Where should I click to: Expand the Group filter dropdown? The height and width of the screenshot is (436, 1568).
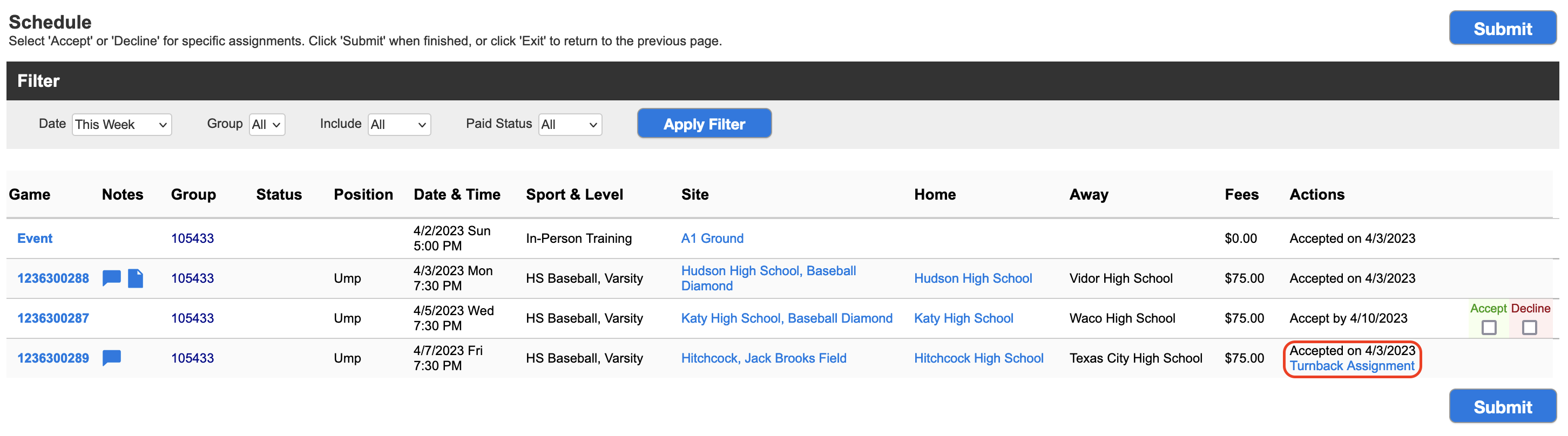(267, 125)
